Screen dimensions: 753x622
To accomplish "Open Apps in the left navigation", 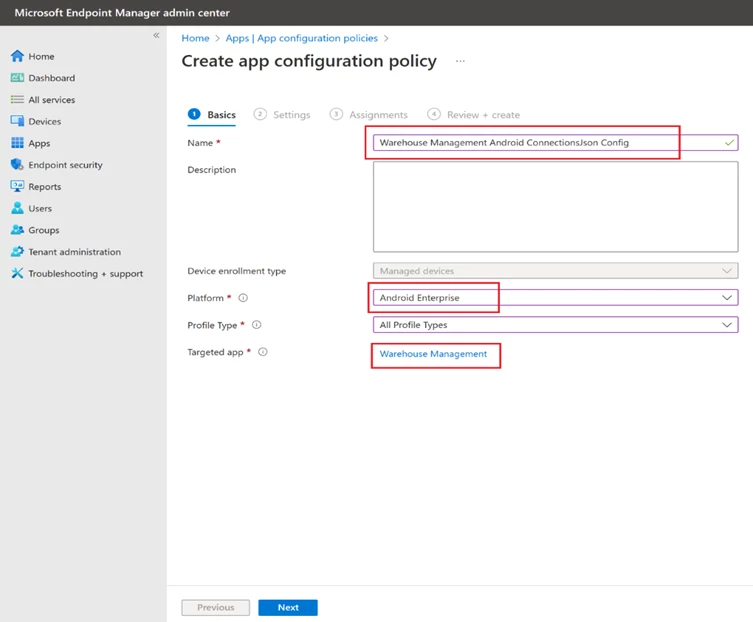I will 39,143.
